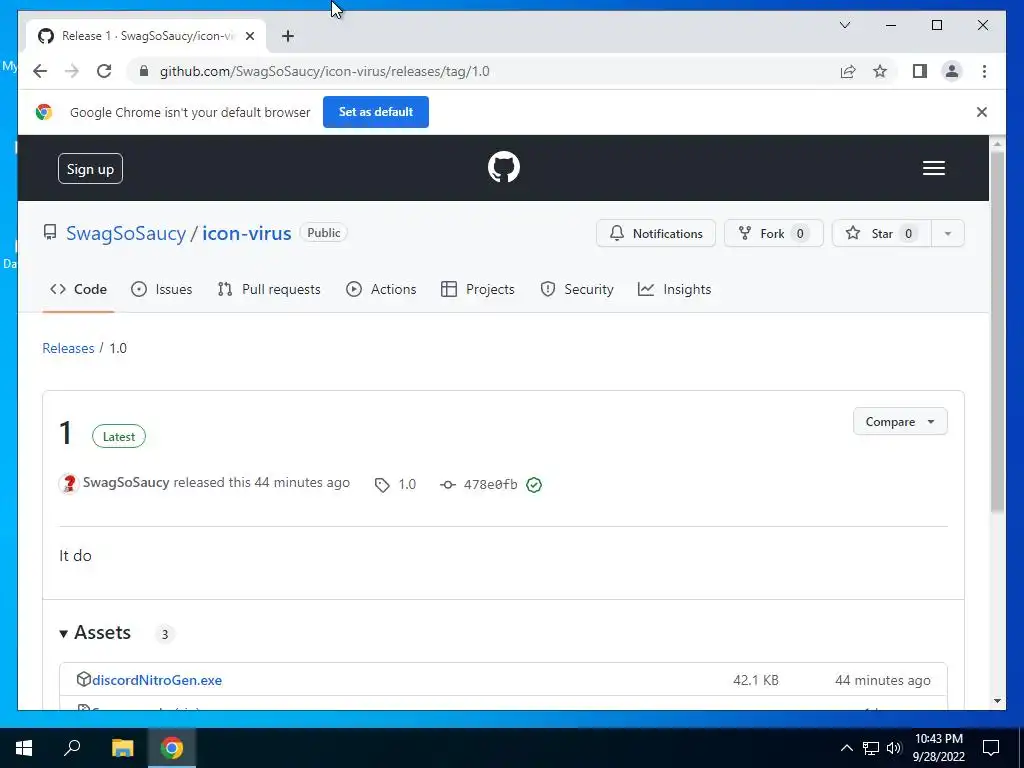1024x768 pixels.
Task: Open the Insights tab
Action: tap(675, 289)
